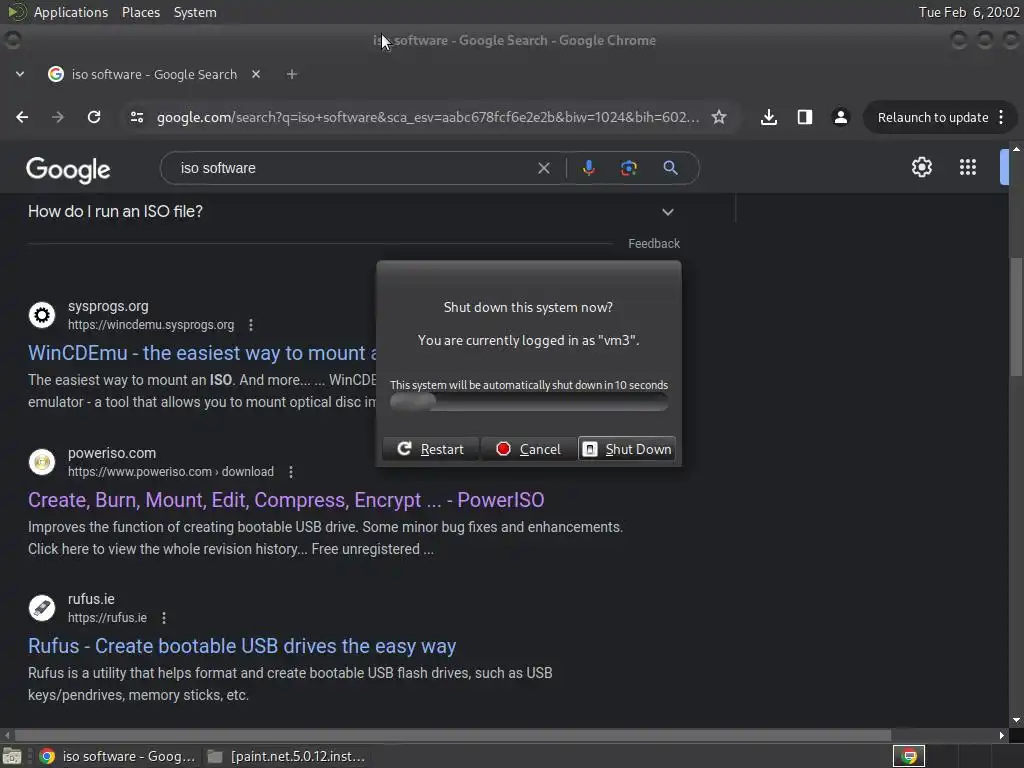Viewport: 1024px width, 768px height.
Task: Bookmark this page with the star icon
Action: 719,118
